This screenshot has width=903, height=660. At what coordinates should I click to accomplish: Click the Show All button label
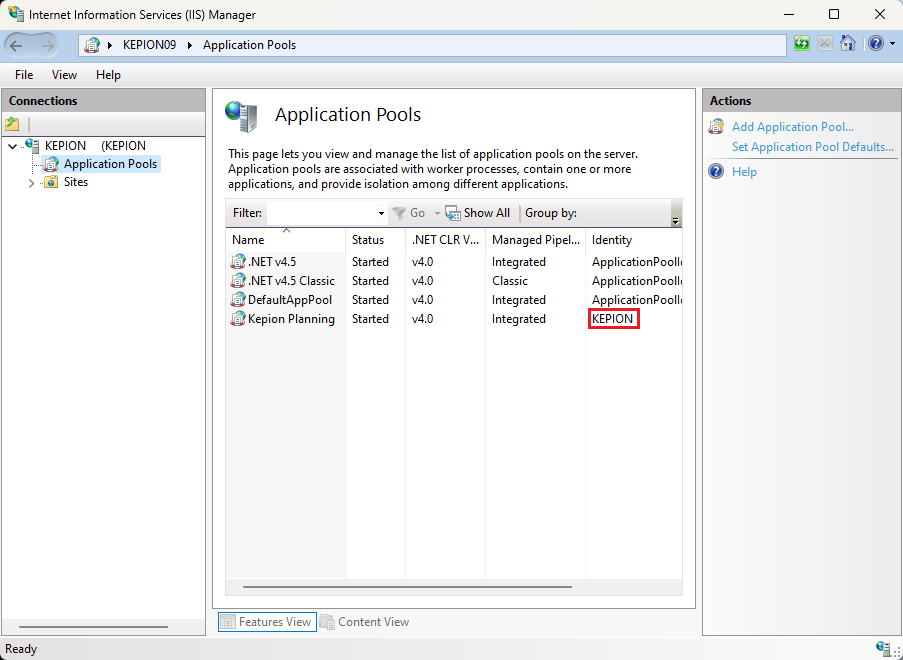point(487,213)
